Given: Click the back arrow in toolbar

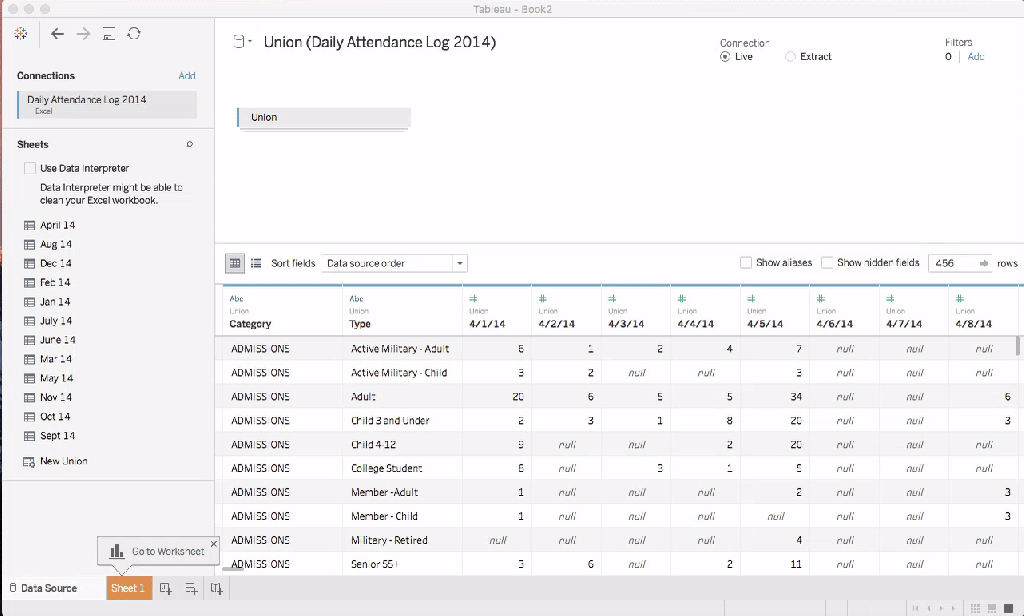Looking at the screenshot, I should pos(57,34).
